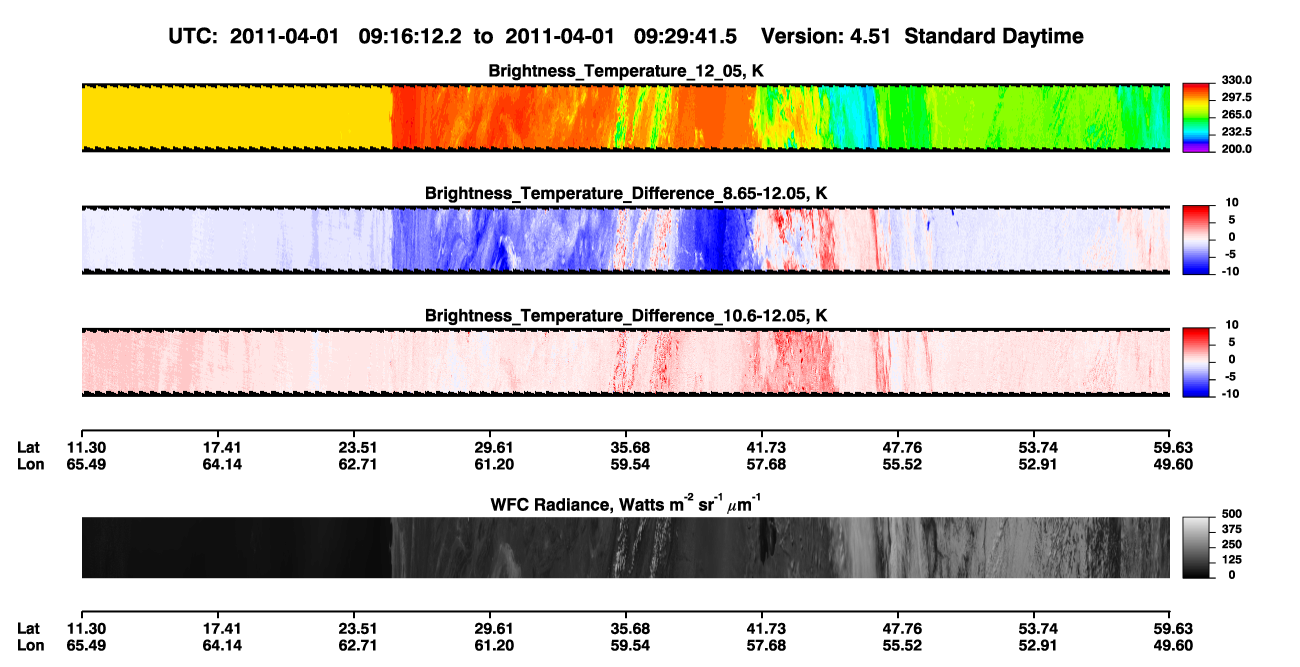Click latitude '41.73' under the 10.6-12.05 strip
Viewport: 1300px width, 667px height.
(x=764, y=448)
